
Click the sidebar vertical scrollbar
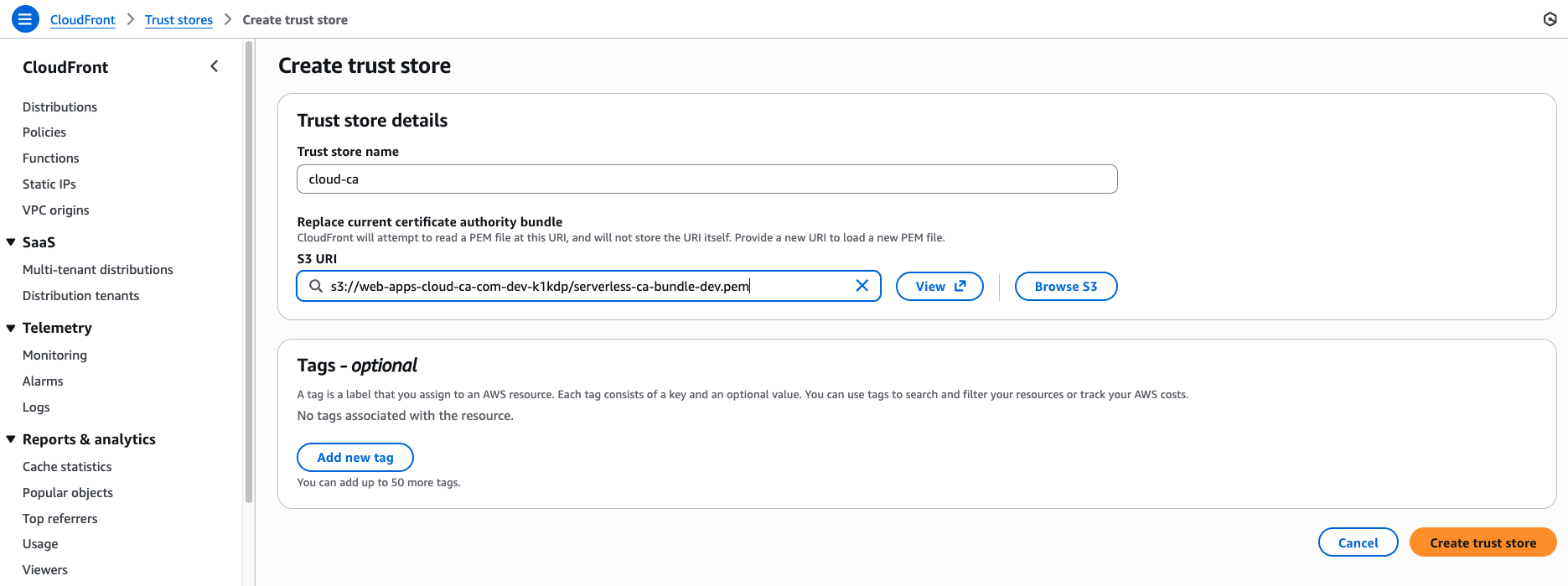pyautogui.click(x=248, y=272)
